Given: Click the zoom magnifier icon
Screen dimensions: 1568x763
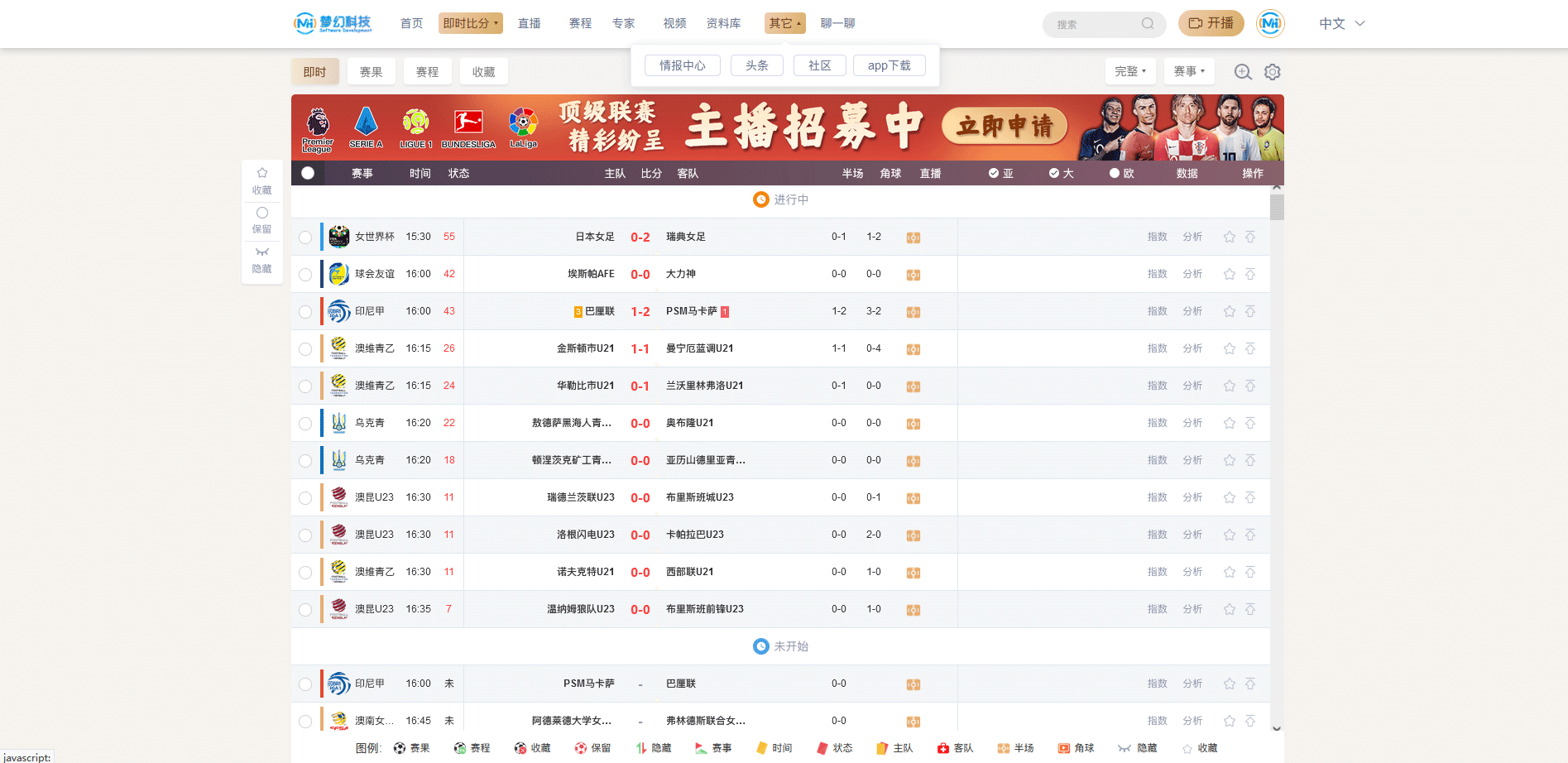Looking at the screenshot, I should [1243, 72].
